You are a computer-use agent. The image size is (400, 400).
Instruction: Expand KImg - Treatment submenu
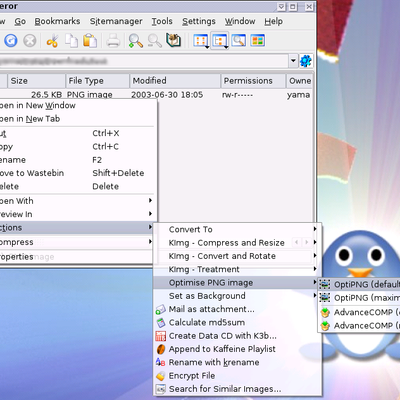pyautogui.click(x=237, y=269)
